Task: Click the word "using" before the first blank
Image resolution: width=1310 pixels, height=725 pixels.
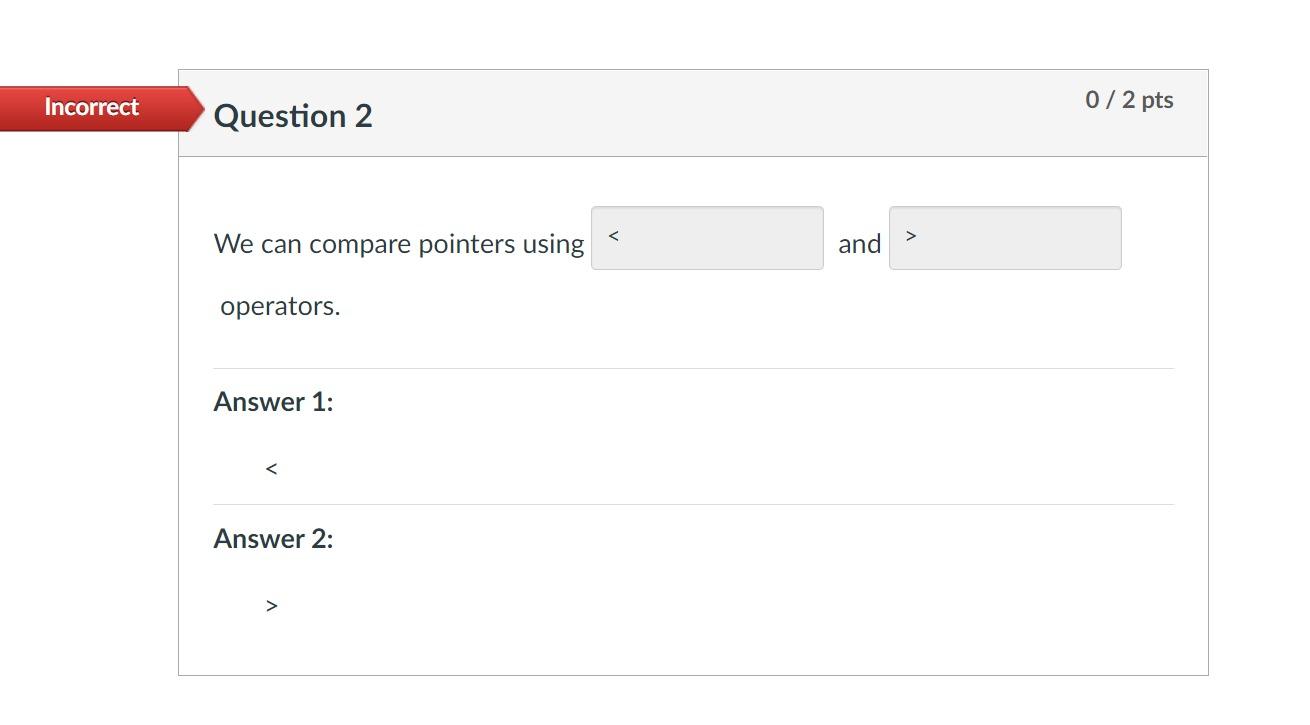Action: pos(553,244)
